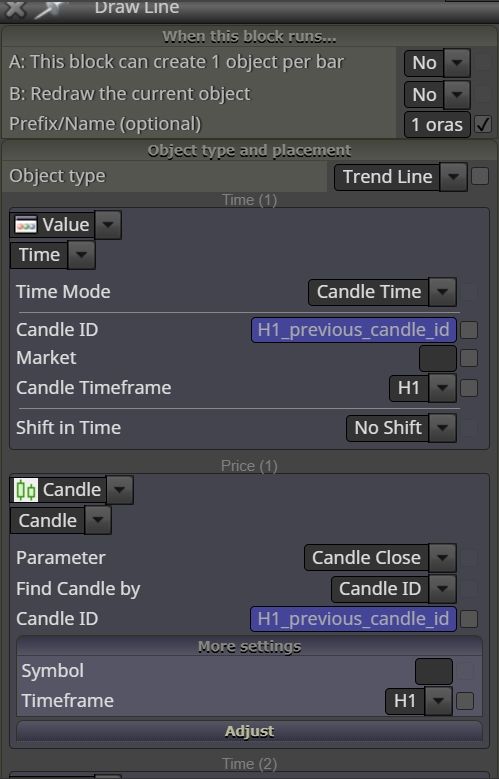The image size is (499, 779).
Task: Click the green Candle icon under Price (1)
Action: pyautogui.click(x=26, y=490)
